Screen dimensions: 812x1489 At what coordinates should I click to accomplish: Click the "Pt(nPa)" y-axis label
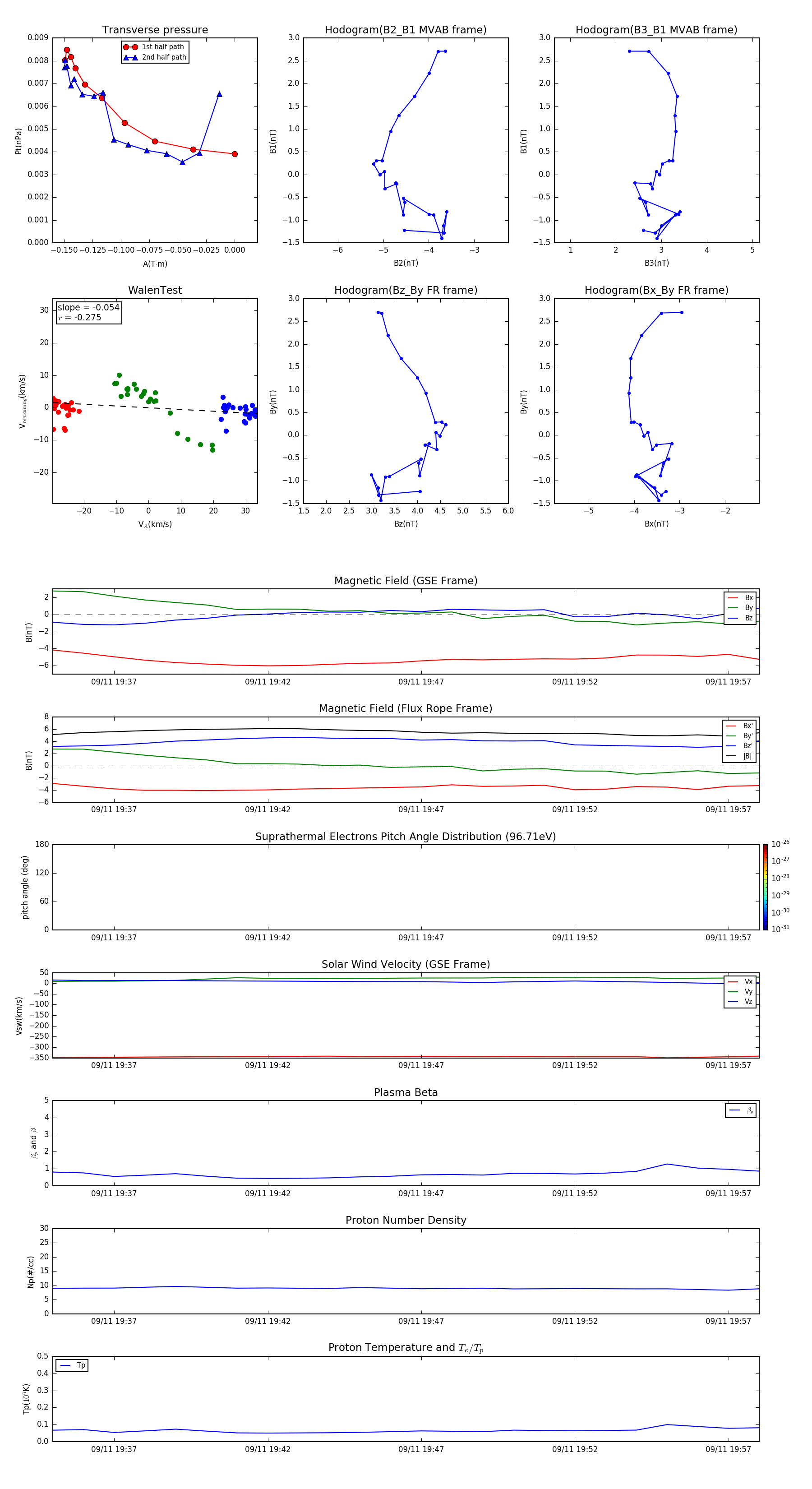(x=18, y=141)
